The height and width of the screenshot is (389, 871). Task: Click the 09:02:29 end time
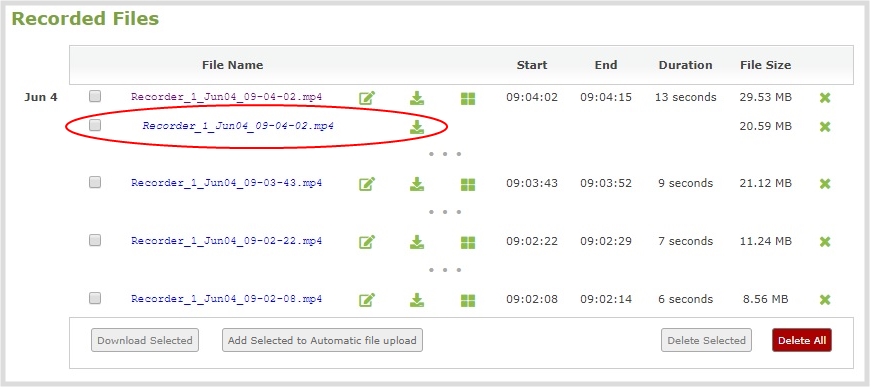[x=606, y=241]
